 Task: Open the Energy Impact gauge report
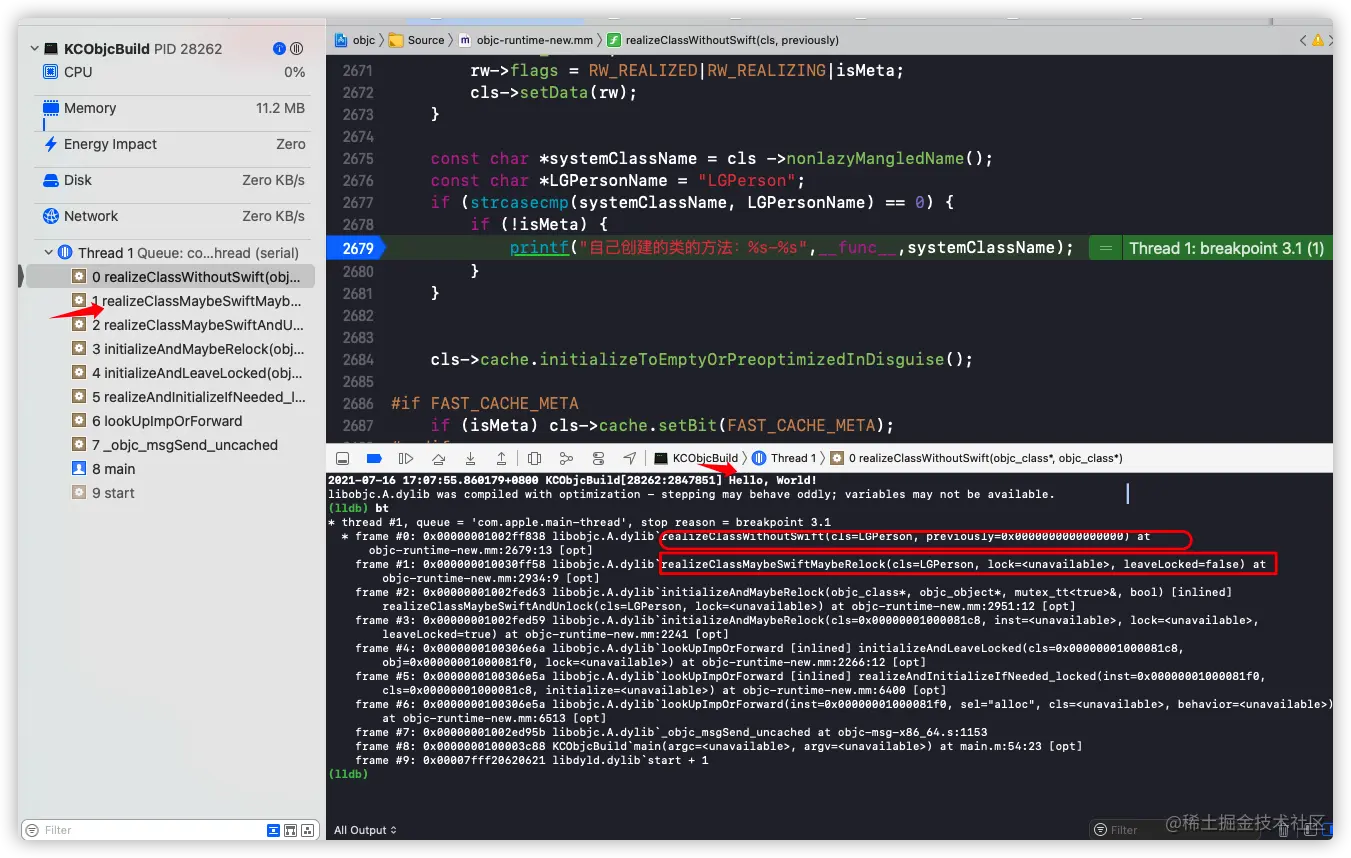tap(173, 144)
